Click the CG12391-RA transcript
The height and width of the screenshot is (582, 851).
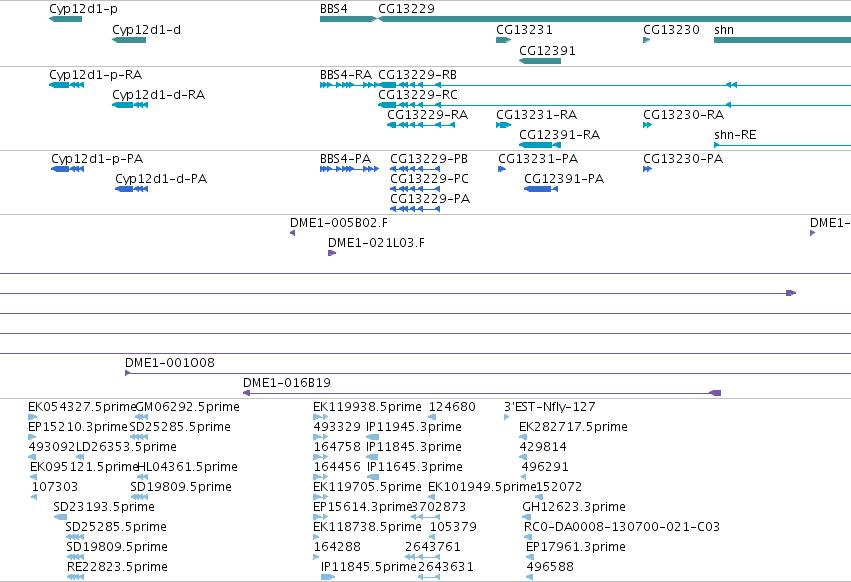pyautogui.click(x=539, y=145)
